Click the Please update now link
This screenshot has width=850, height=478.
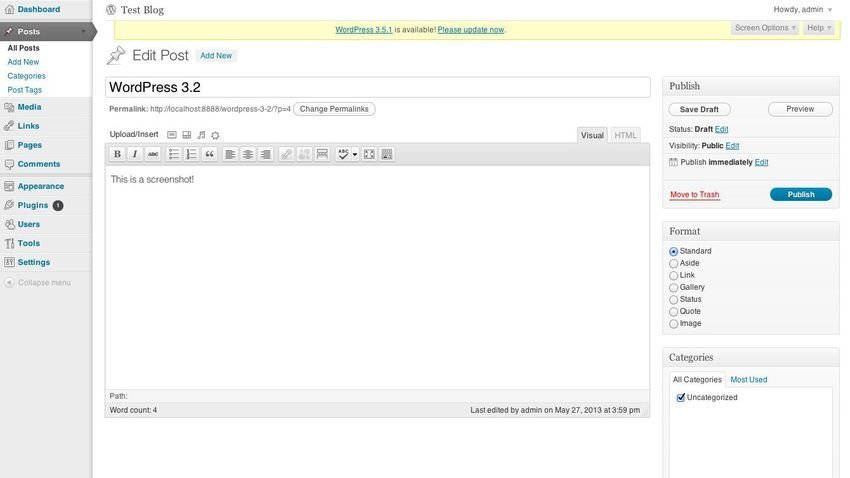471,30
